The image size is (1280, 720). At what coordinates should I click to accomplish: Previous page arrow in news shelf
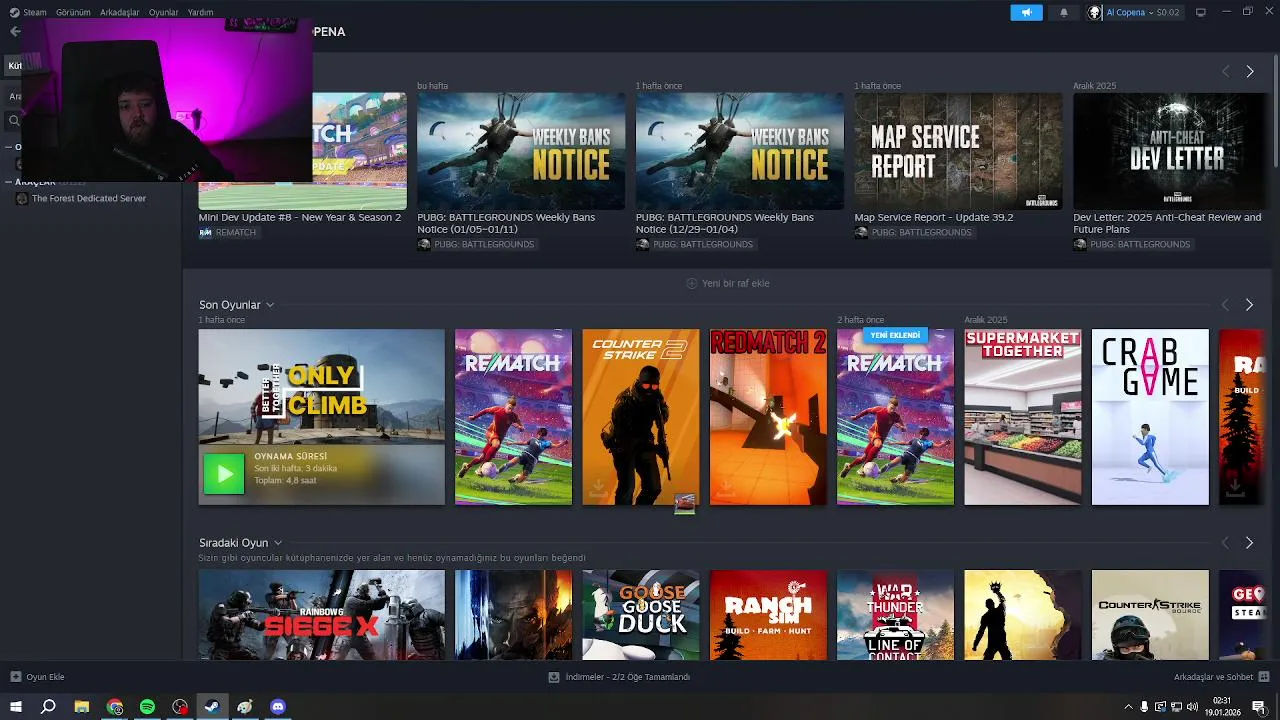click(x=1225, y=71)
